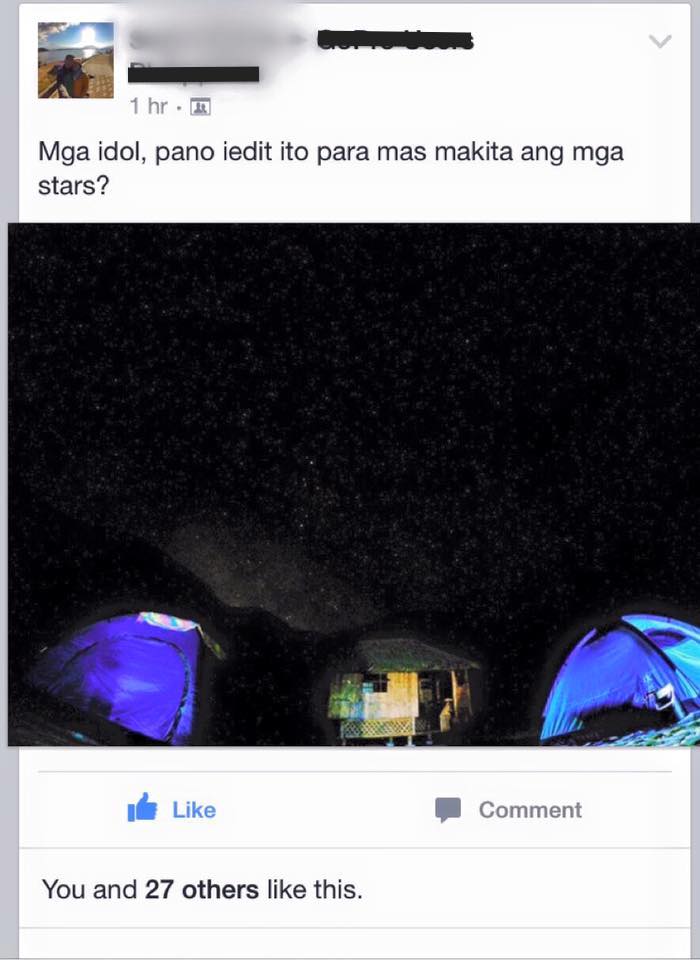Click the speech bubble Comment icon
Screen dimensions: 700x960
448,809
